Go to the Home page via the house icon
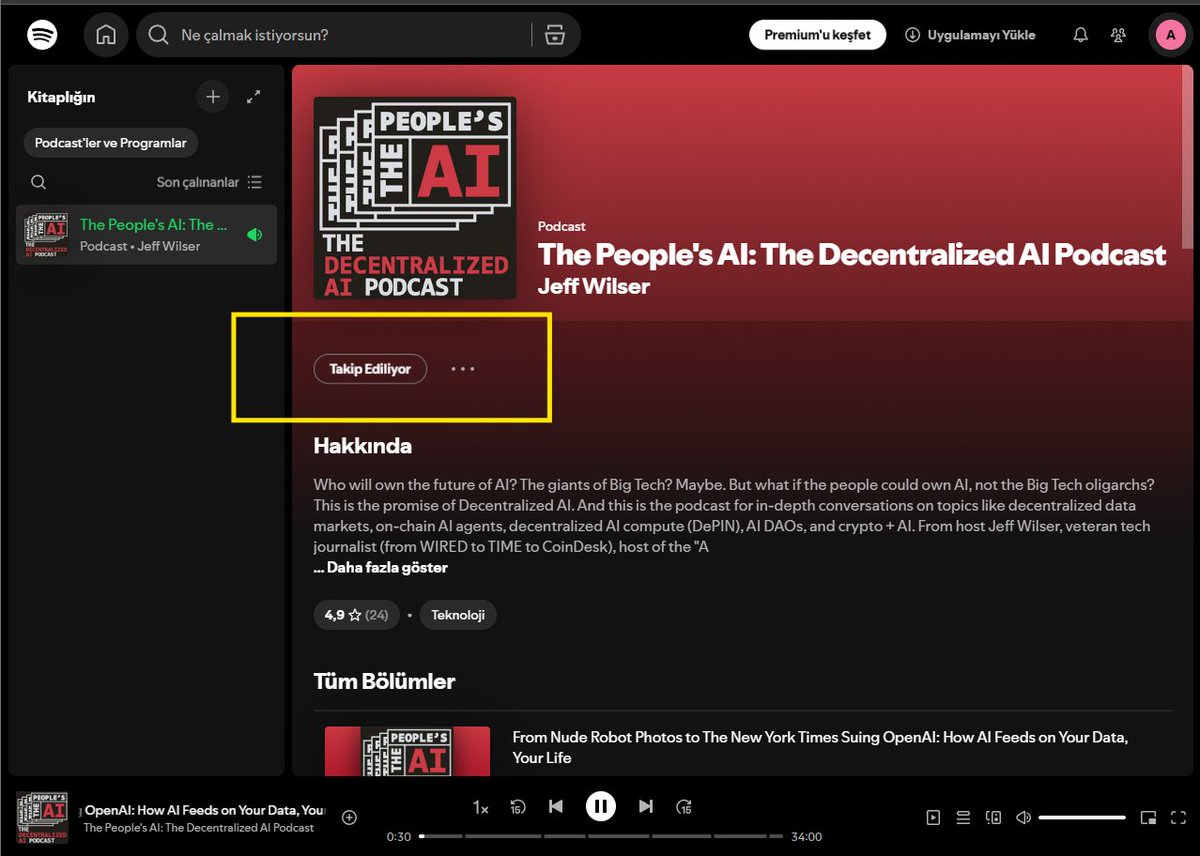 106,35
